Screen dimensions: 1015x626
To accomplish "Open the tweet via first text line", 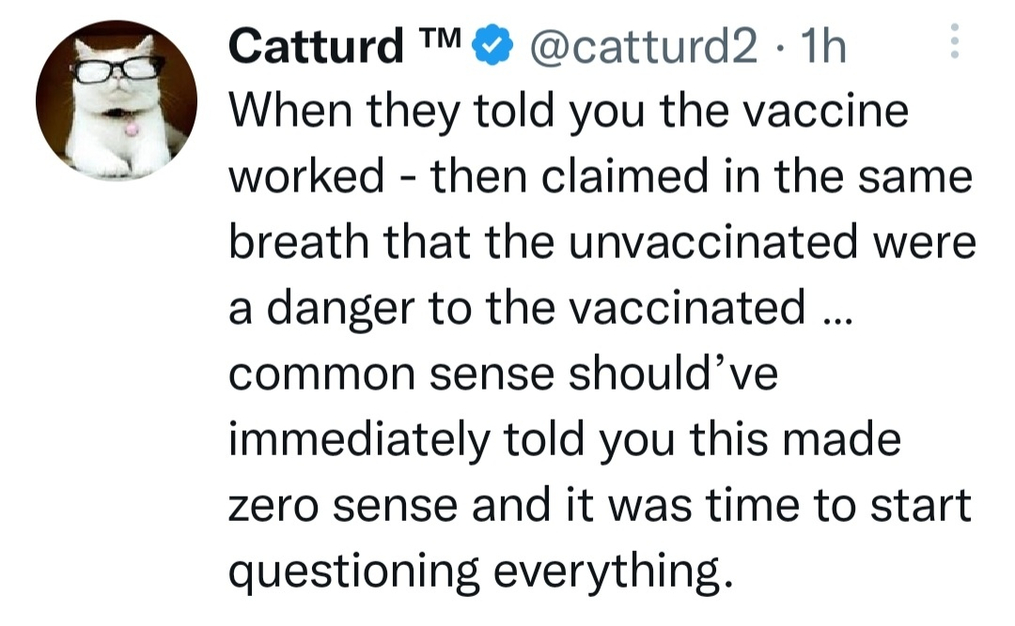I will click(569, 112).
